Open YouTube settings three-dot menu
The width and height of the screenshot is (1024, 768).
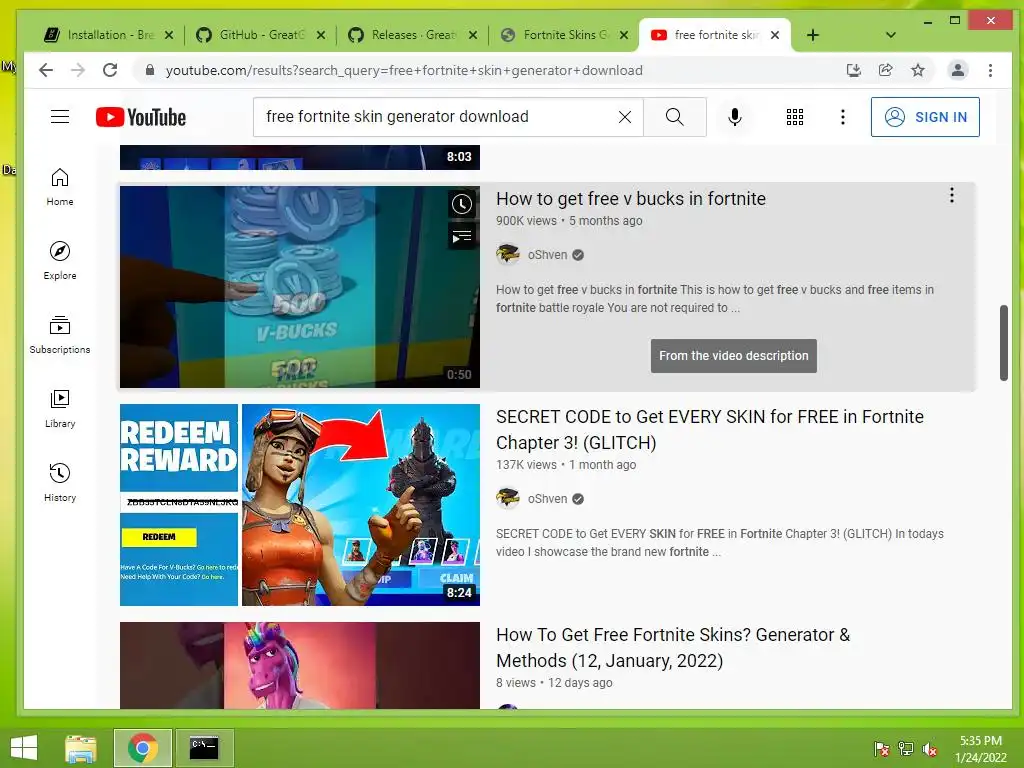click(x=843, y=117)
